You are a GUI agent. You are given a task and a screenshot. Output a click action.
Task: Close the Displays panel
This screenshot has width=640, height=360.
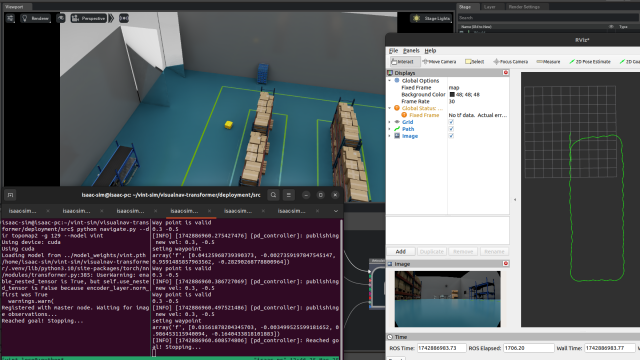pos(506,73)
